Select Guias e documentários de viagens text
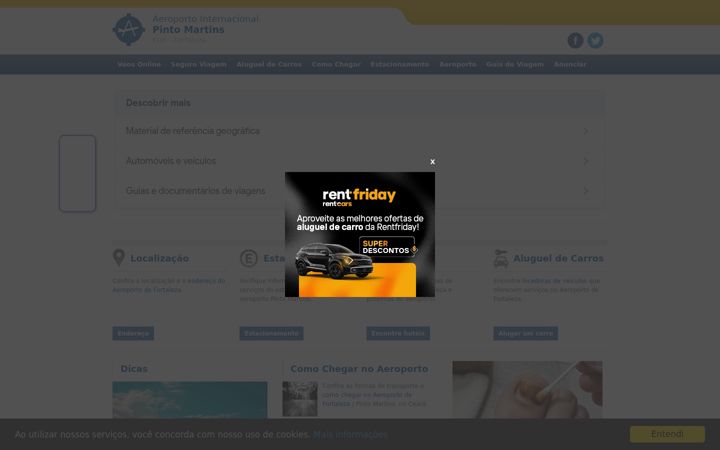The height and width of the screenshot is (450, 720). (196, 191)
